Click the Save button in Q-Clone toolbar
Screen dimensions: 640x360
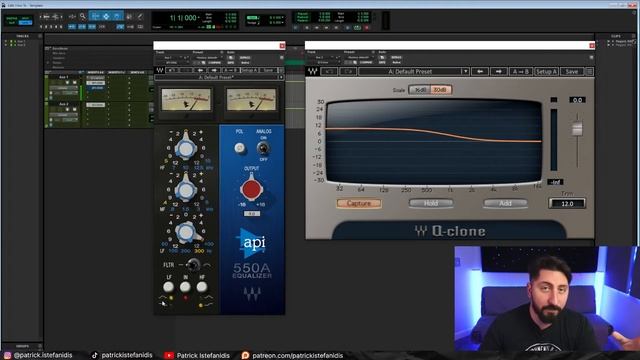(x=572, y=71)
